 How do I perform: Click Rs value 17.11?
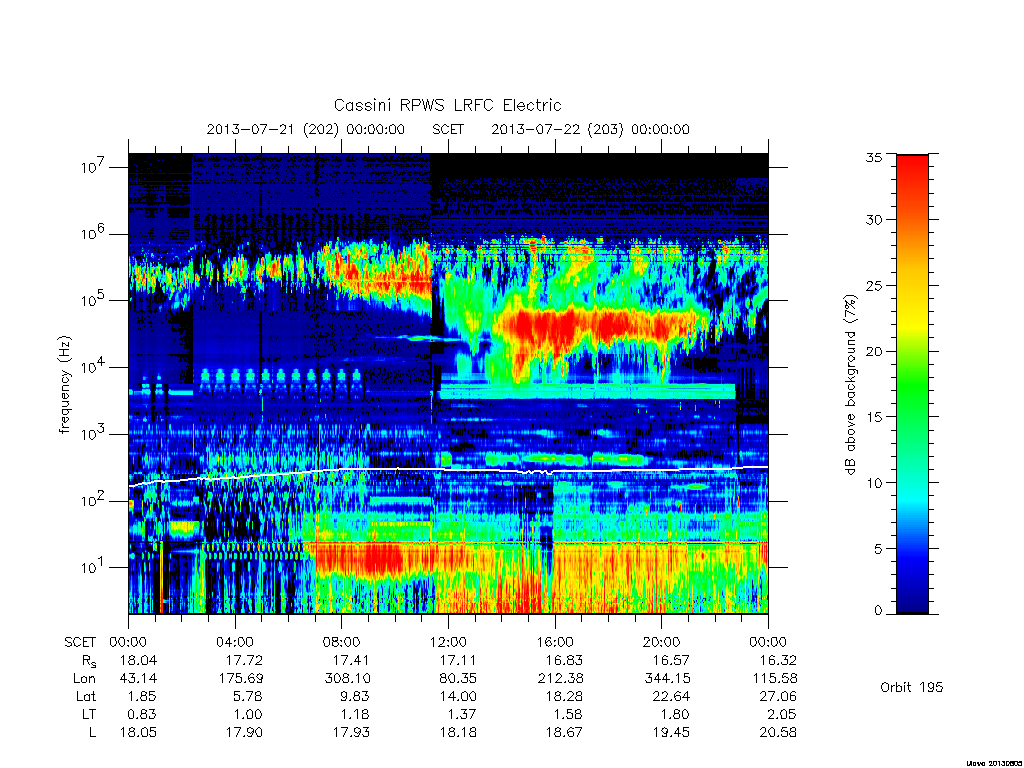click(x=458, y=660)
